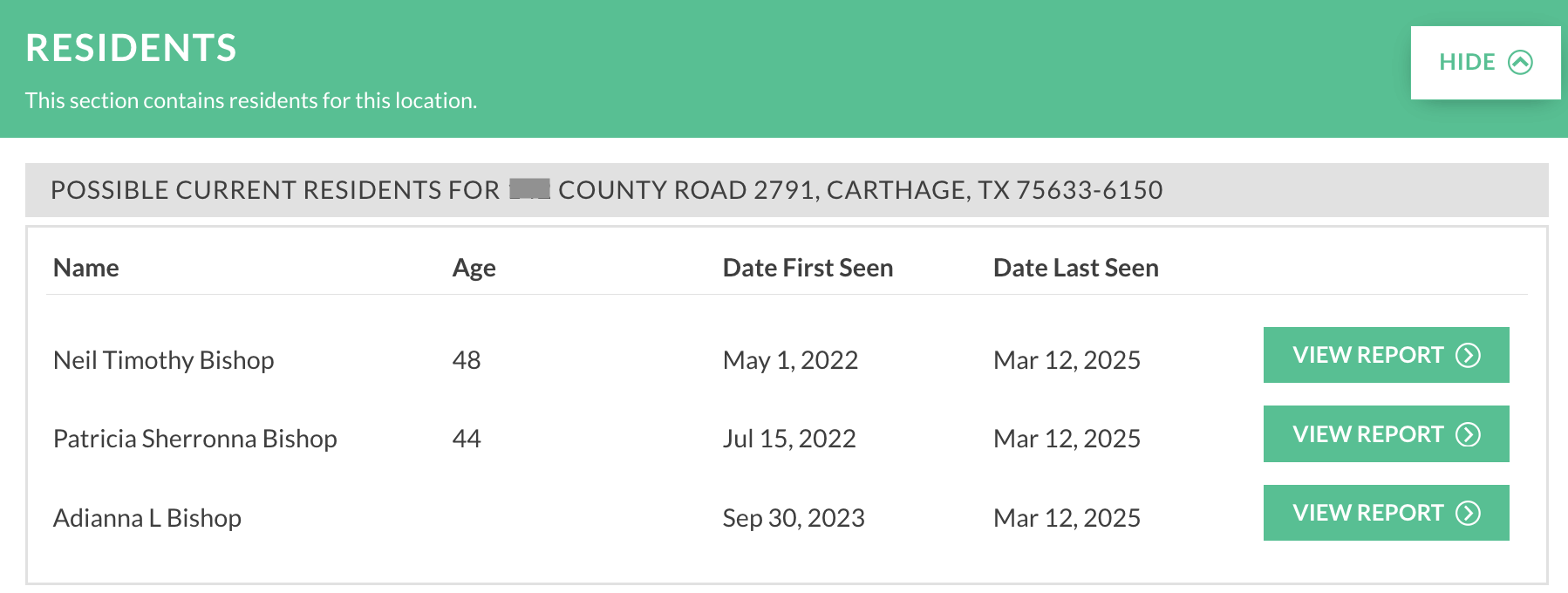Click the Sep 30, 2023 first seen date
Viewport: 1568px width, 593px height.
[x=794, y=518]
